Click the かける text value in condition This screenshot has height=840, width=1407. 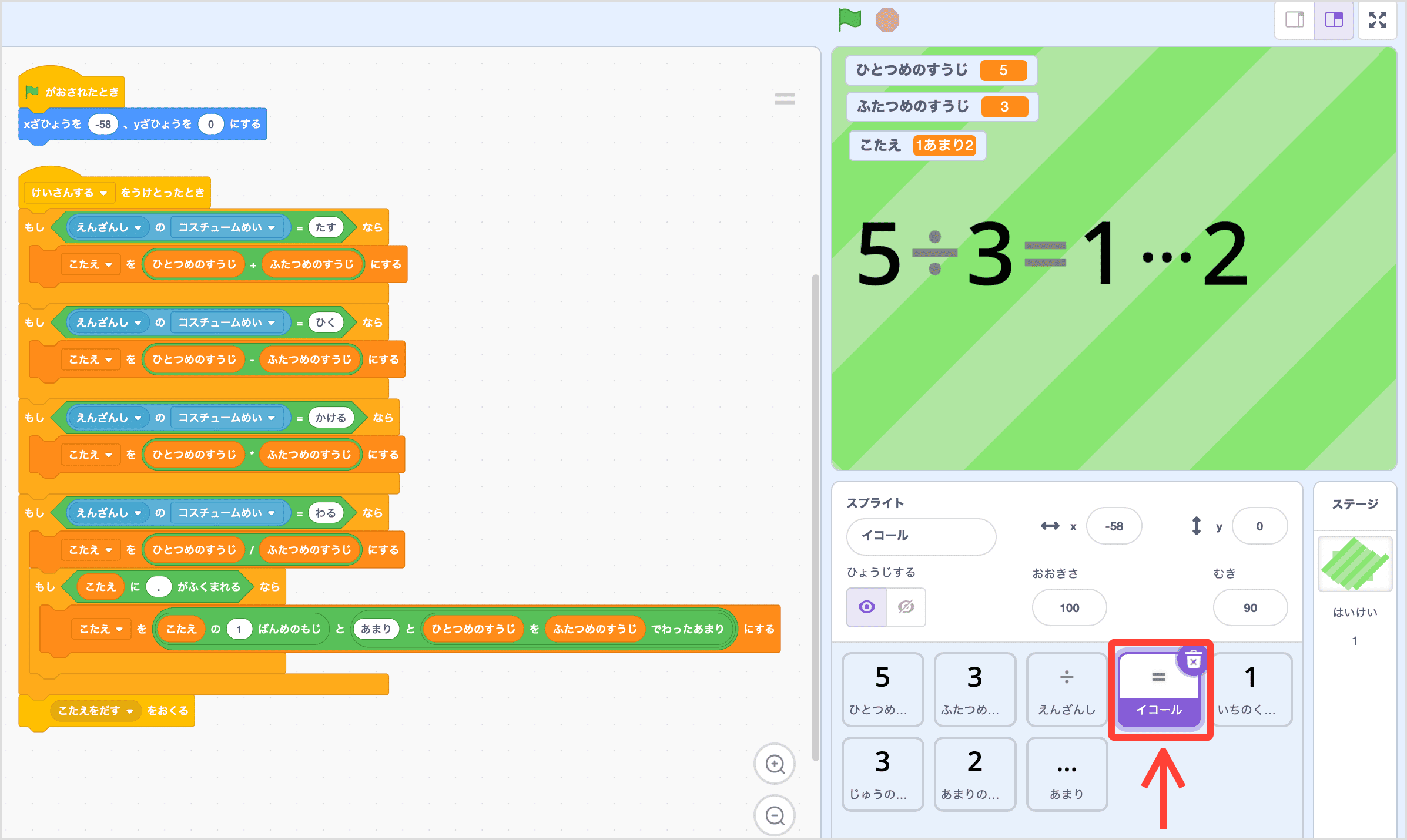(331, 418)
